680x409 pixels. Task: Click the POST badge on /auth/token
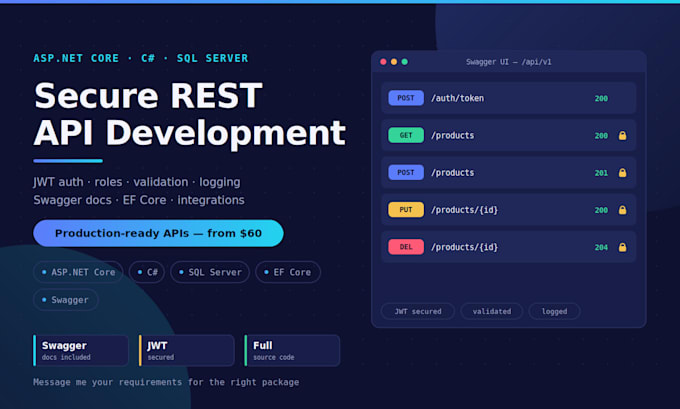(406, 98)
